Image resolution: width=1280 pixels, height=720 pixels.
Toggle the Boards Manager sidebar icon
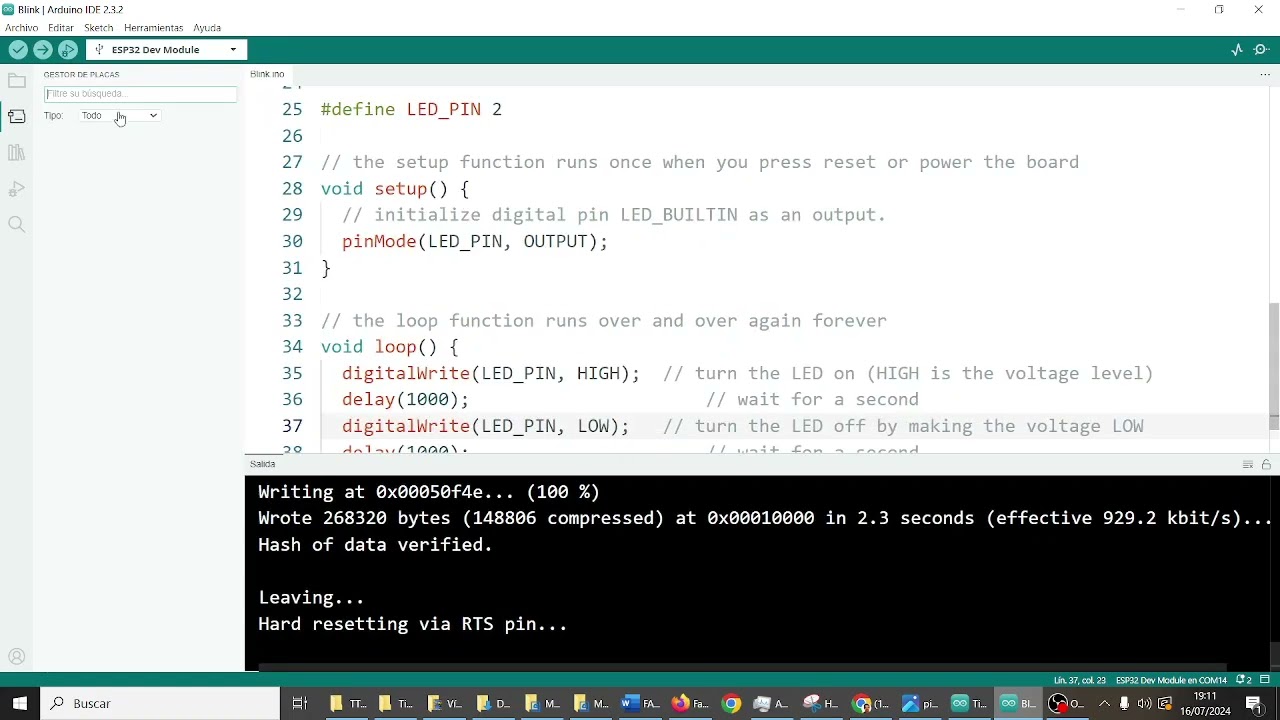click(16, 117)
